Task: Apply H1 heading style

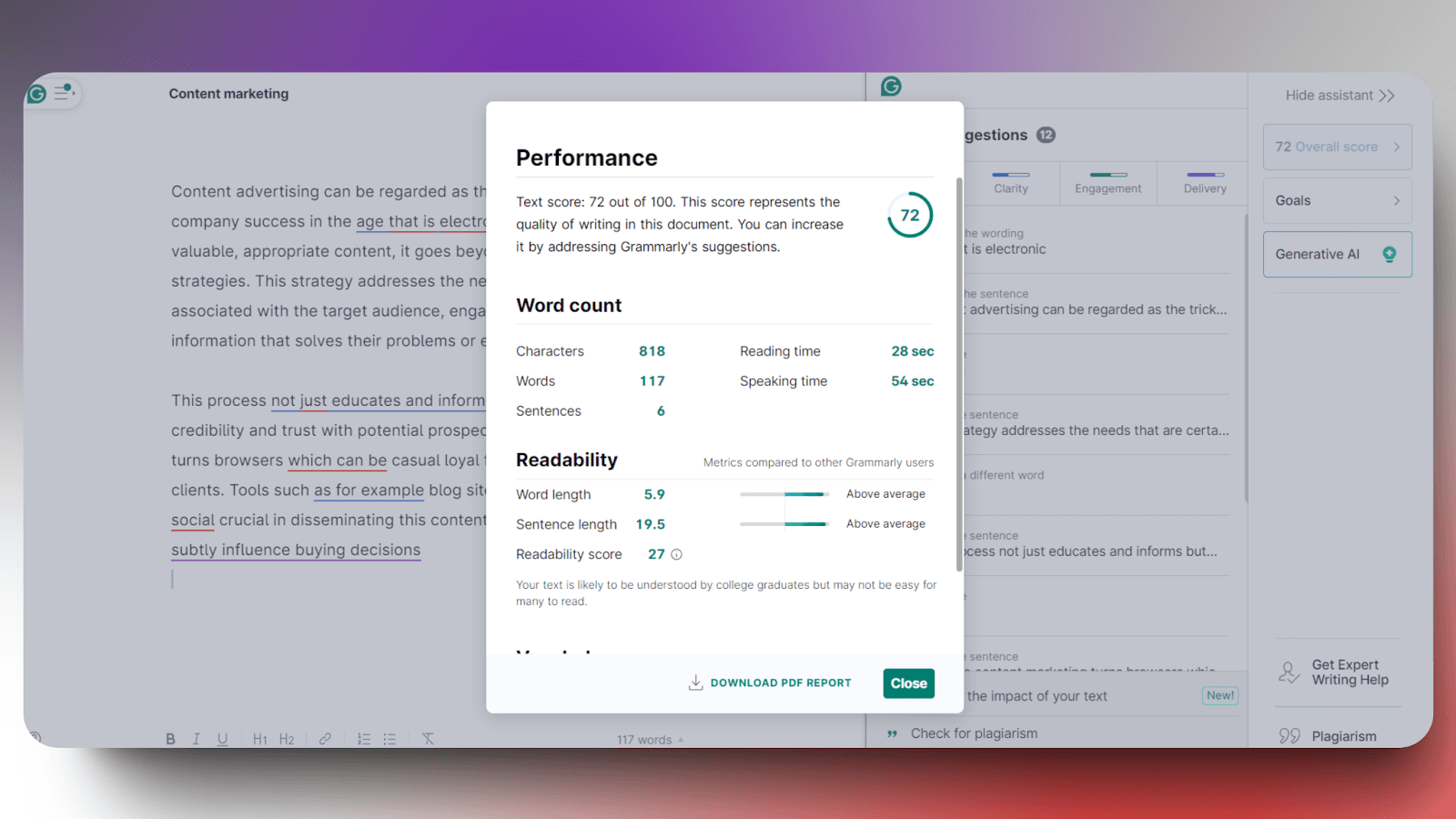Action: (x=260, y=739)
